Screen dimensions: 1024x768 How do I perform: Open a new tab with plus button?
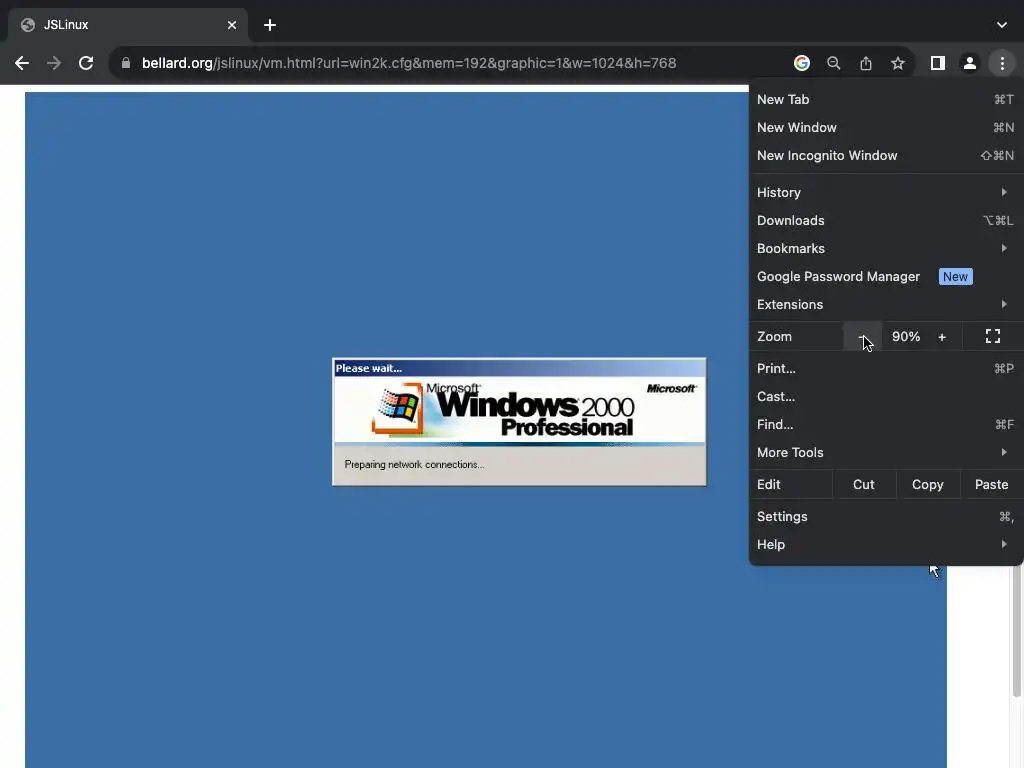pyautogui.click(x=270, y=25)
